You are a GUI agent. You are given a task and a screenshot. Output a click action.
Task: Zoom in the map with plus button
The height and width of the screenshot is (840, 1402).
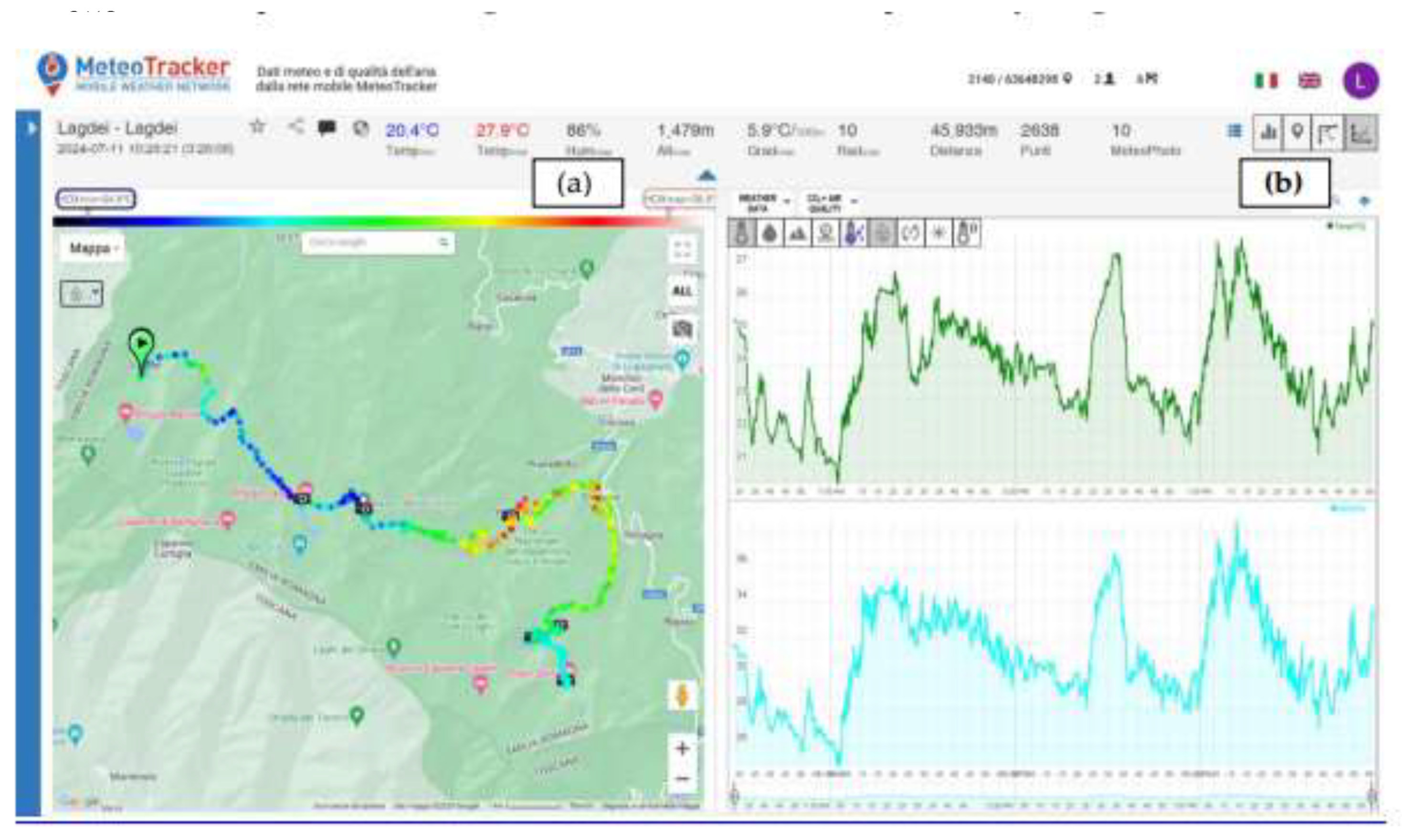tap(683, 748)
